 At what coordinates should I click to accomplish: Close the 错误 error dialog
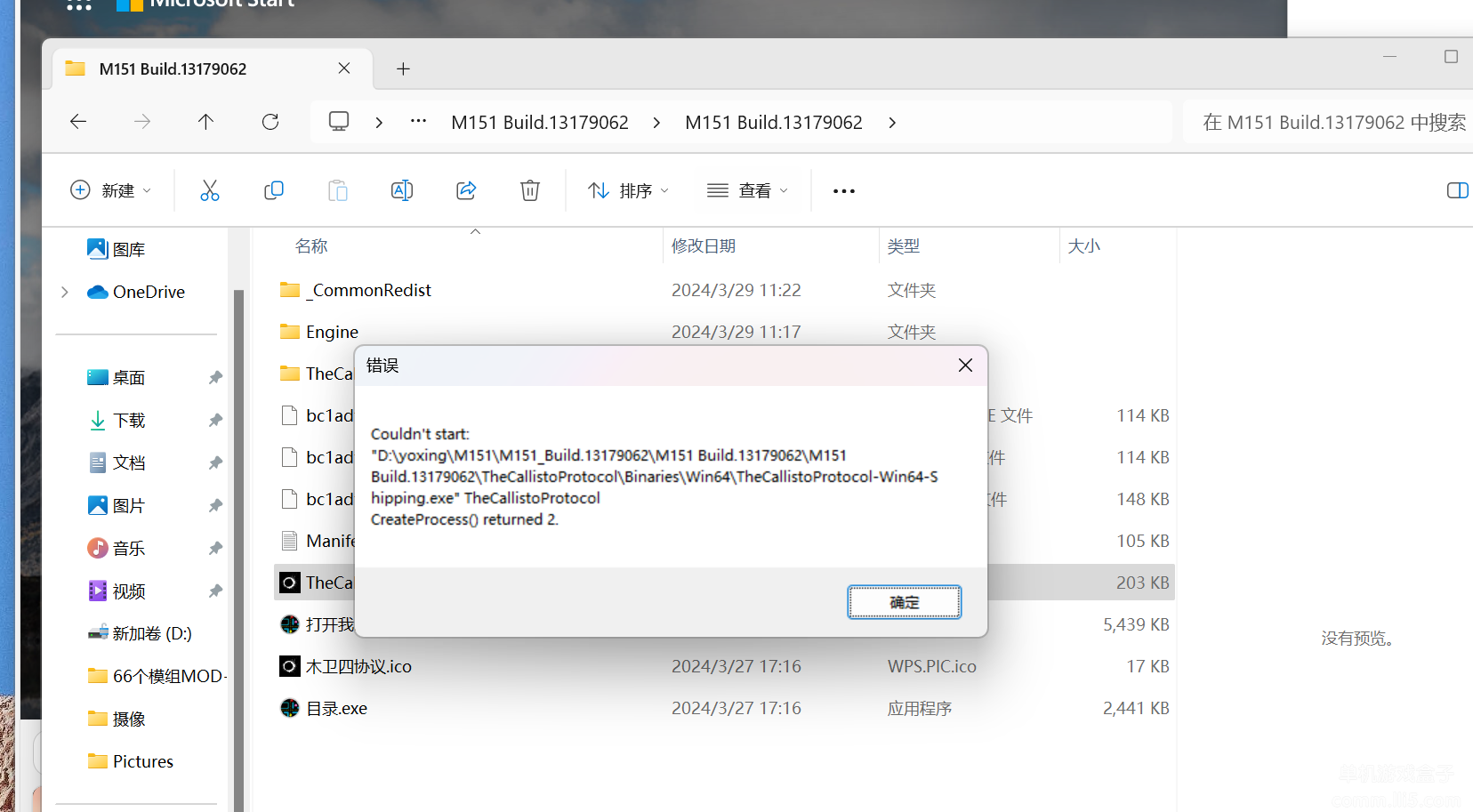click(x=965, y=366)
